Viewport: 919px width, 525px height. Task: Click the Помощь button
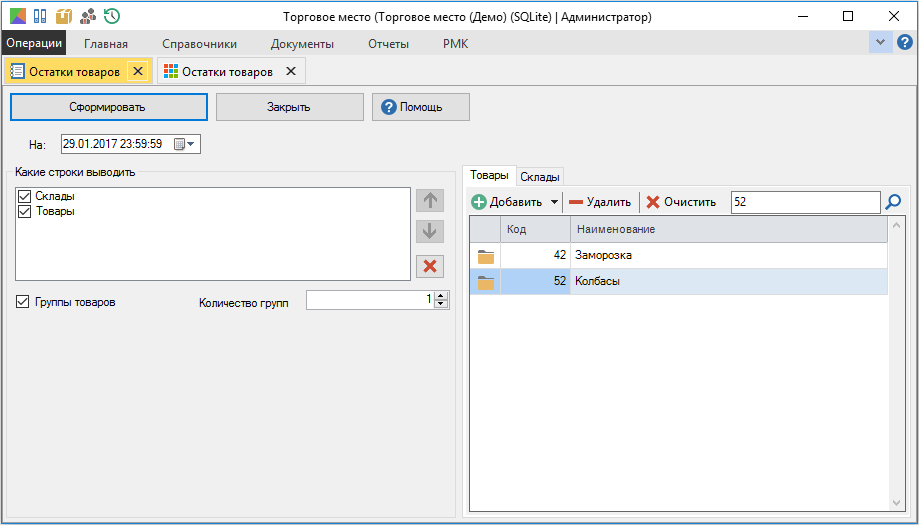421,107
